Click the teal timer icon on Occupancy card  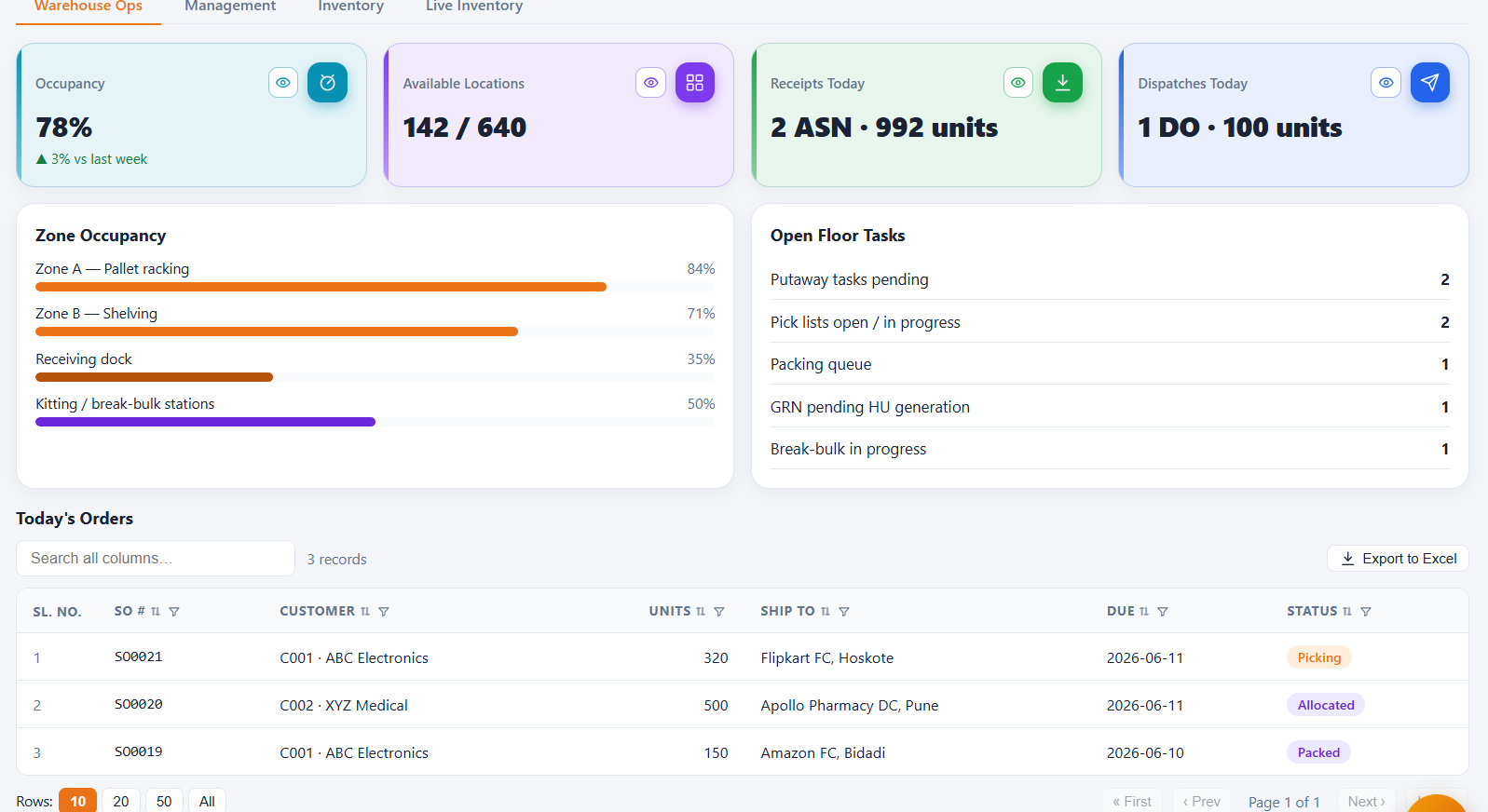point(327,83)
